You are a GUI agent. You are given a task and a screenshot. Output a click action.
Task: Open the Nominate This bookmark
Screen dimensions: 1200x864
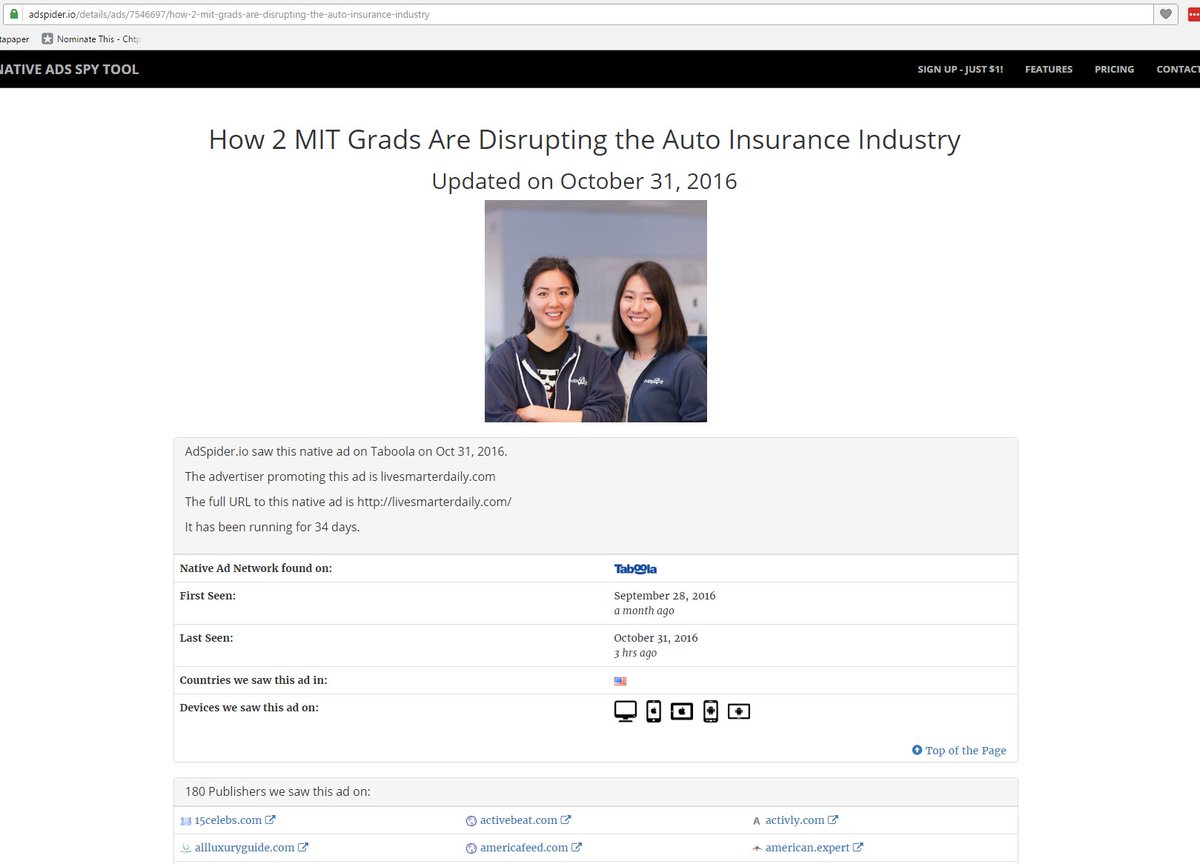[x=92, y=39]
